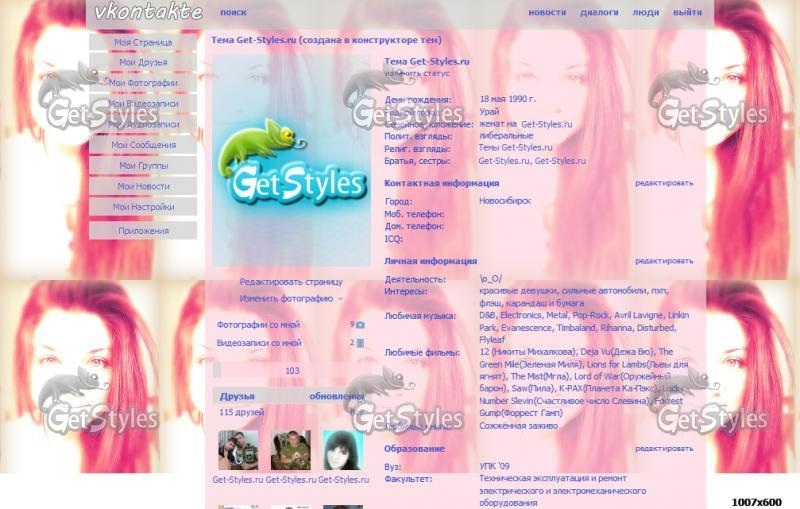The image size is (800, 509).
Task: Click выйти to log out
Action: click(687, 13)
